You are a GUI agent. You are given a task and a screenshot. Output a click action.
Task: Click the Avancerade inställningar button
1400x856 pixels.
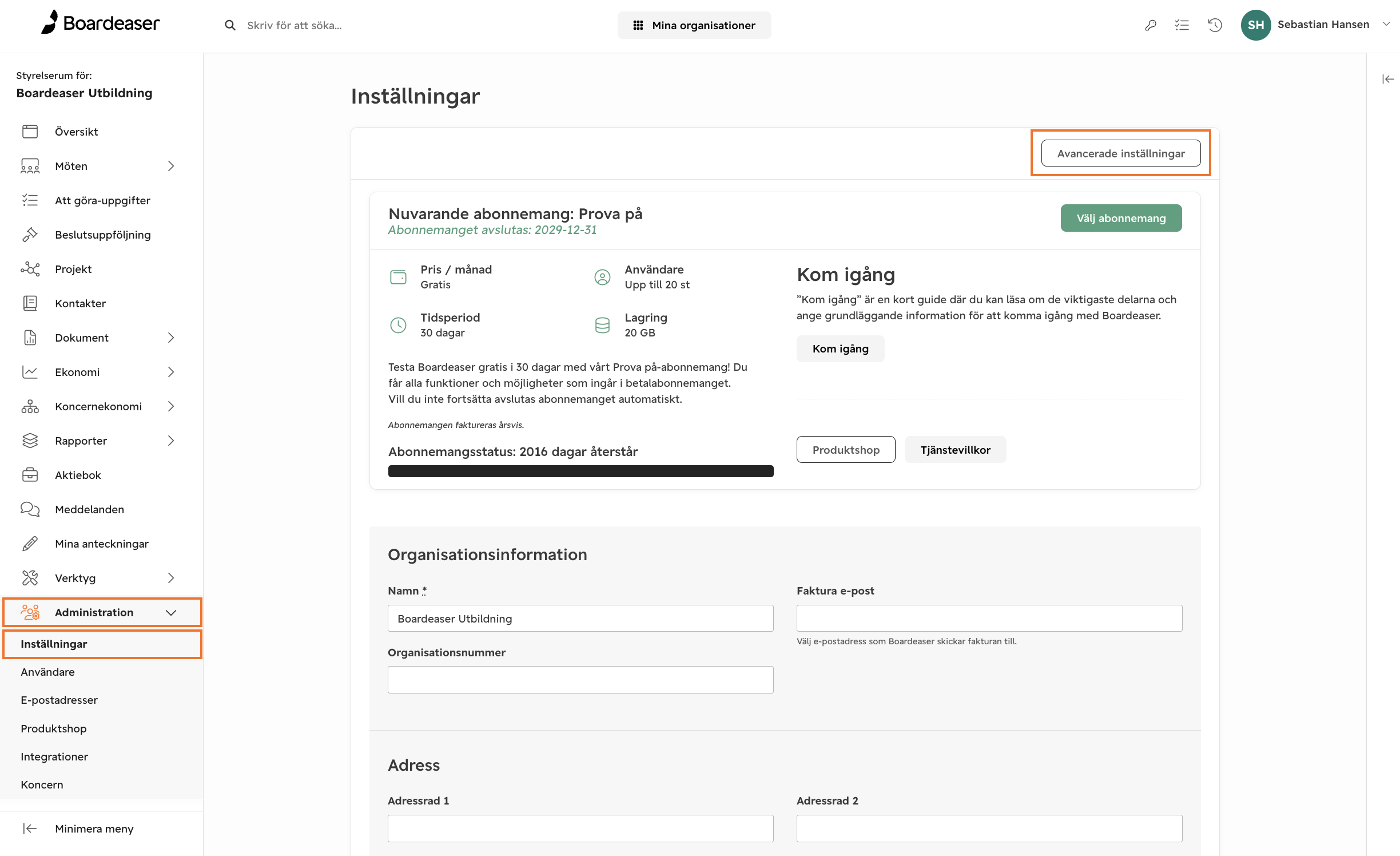(1121, 153)
